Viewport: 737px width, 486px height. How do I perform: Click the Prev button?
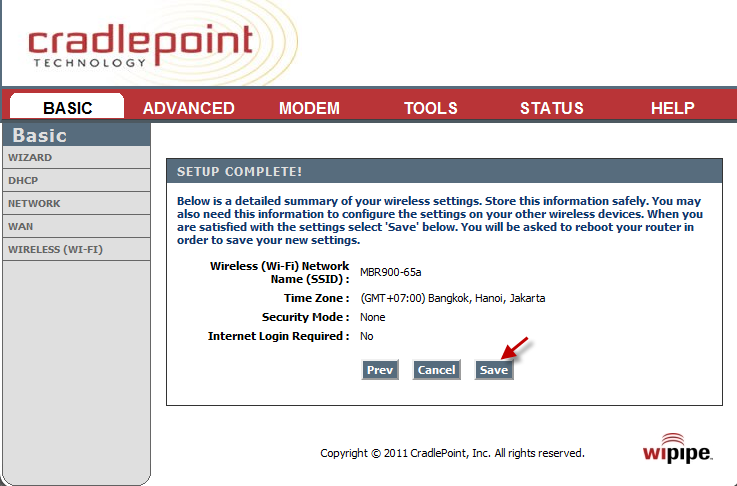(380, 370)
